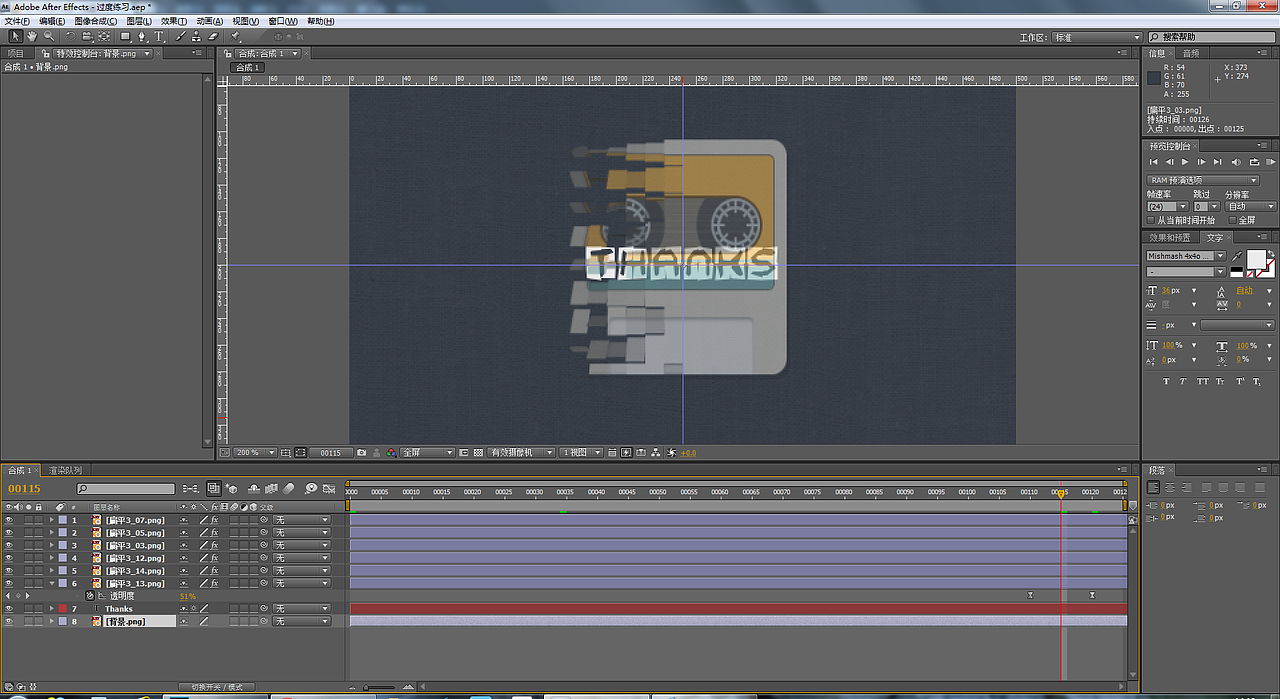This screenshot has height=699, width=1280.
Task: Switch to the 音频 tab
Action: (x=1191, y=53)
